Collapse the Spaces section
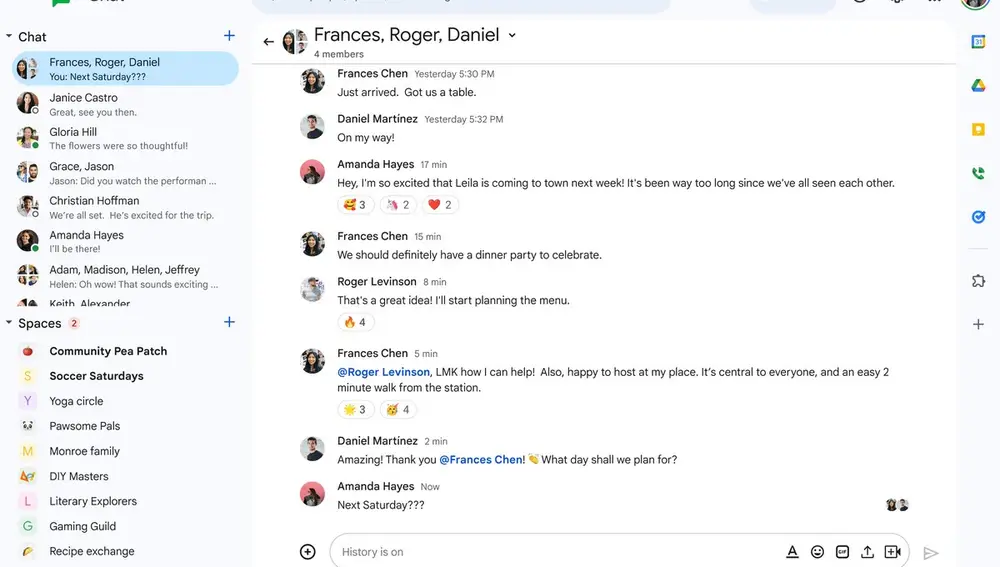 click(x=9, y=323)
